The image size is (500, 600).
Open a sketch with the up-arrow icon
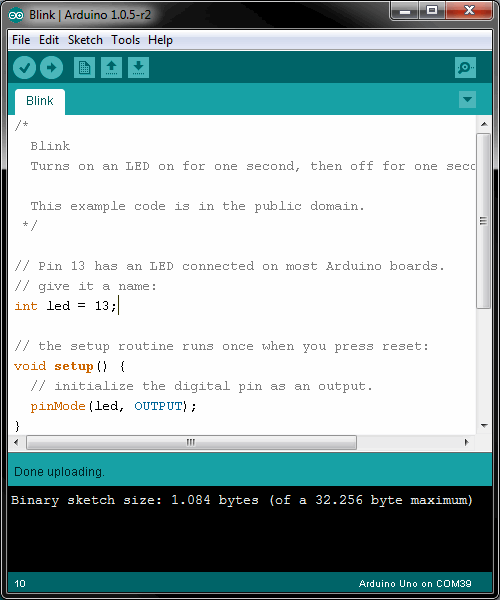[111, 68]
